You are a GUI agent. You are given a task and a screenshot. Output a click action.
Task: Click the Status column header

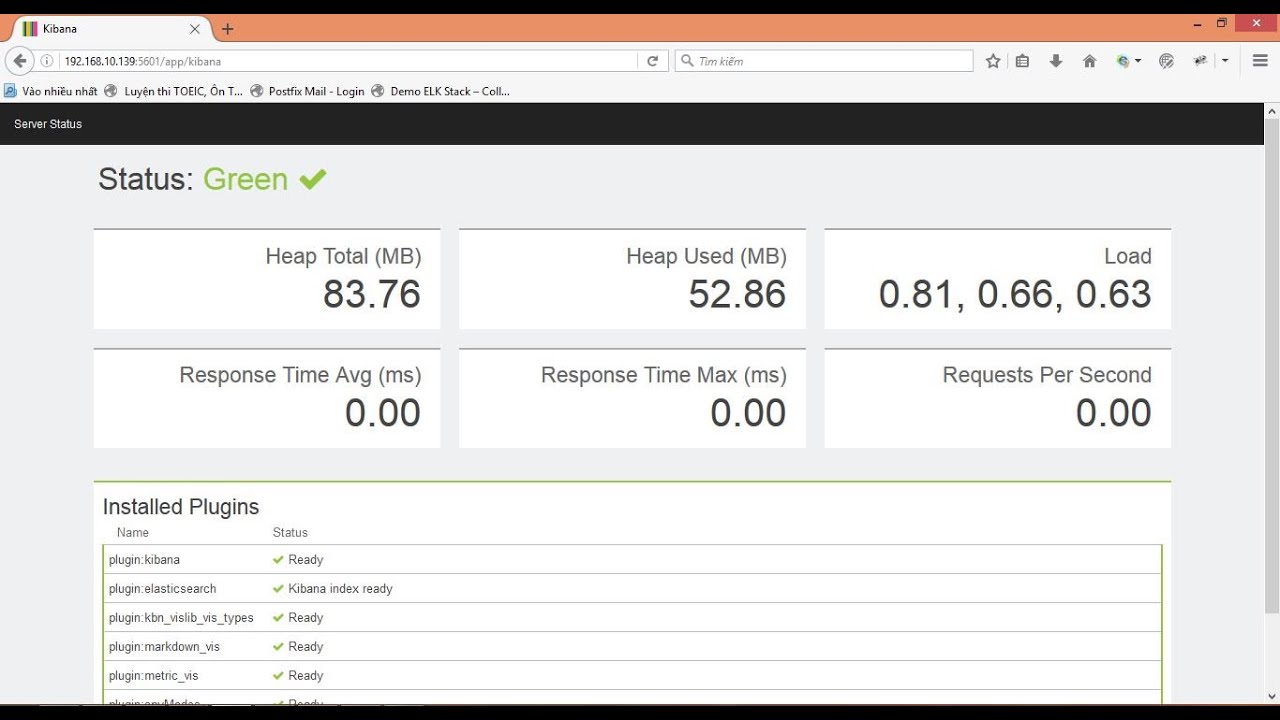(290, 532)
